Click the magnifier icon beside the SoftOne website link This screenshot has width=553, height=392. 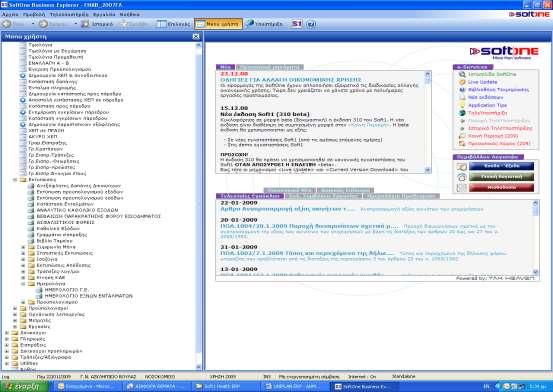click(462, 74)
